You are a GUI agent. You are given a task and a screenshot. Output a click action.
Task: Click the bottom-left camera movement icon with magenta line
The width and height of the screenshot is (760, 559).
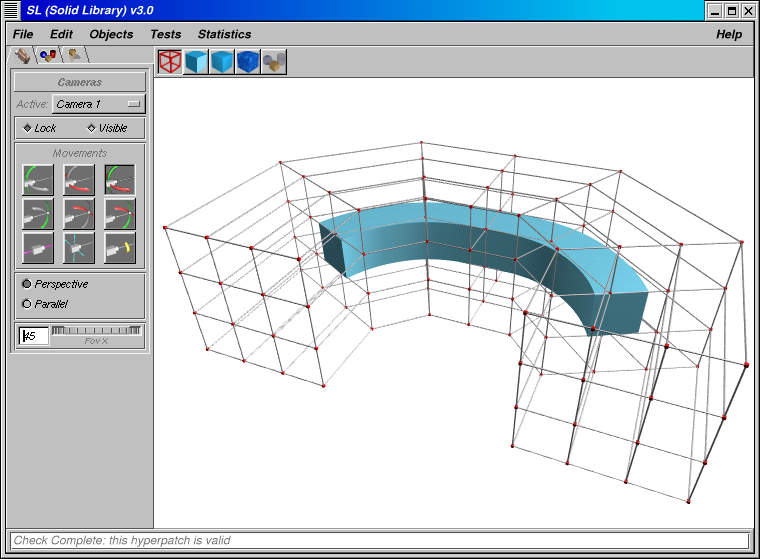pos(37,247)
